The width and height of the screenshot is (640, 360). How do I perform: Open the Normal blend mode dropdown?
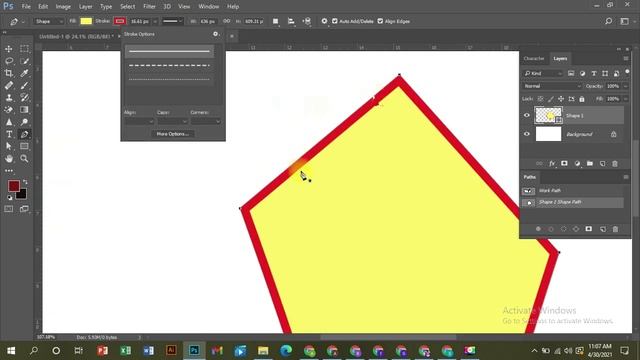(552, 86)
